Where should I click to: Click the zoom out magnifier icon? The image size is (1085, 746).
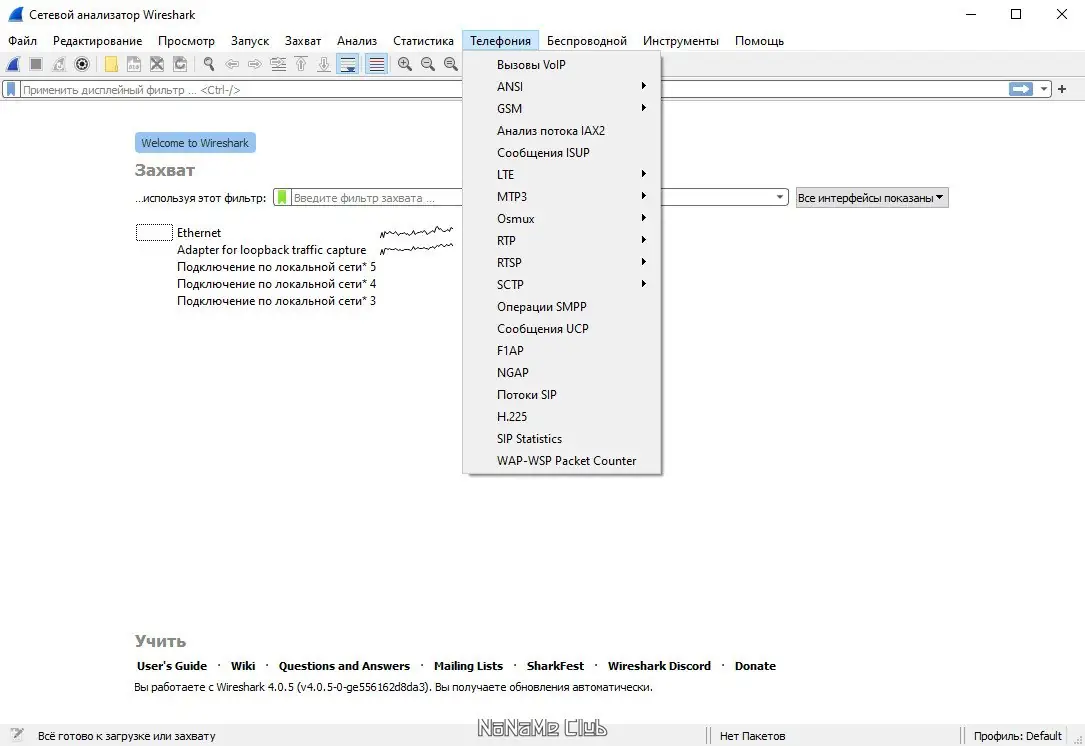428,64
